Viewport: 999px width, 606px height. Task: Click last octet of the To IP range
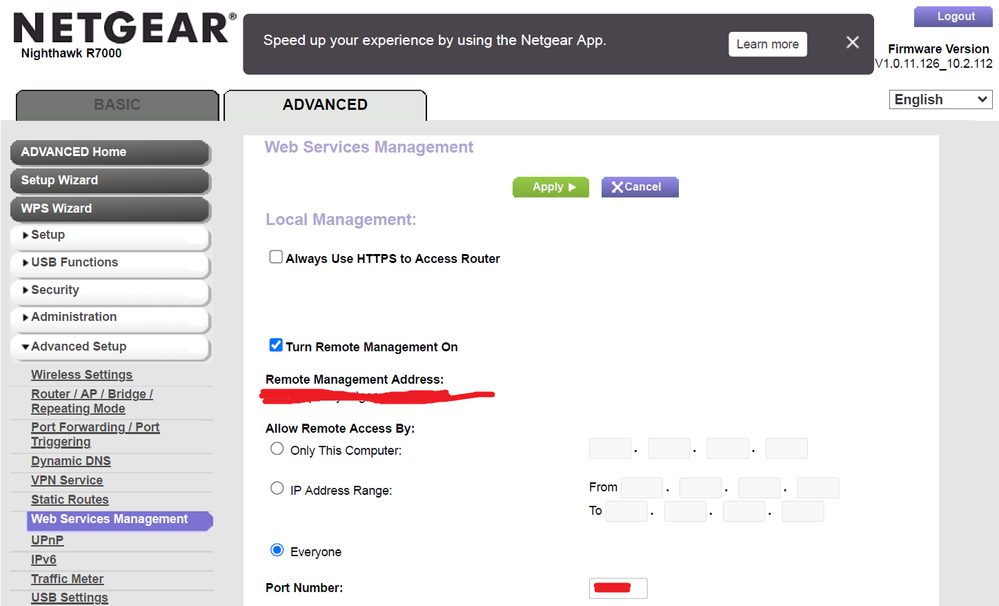(803, 511)
